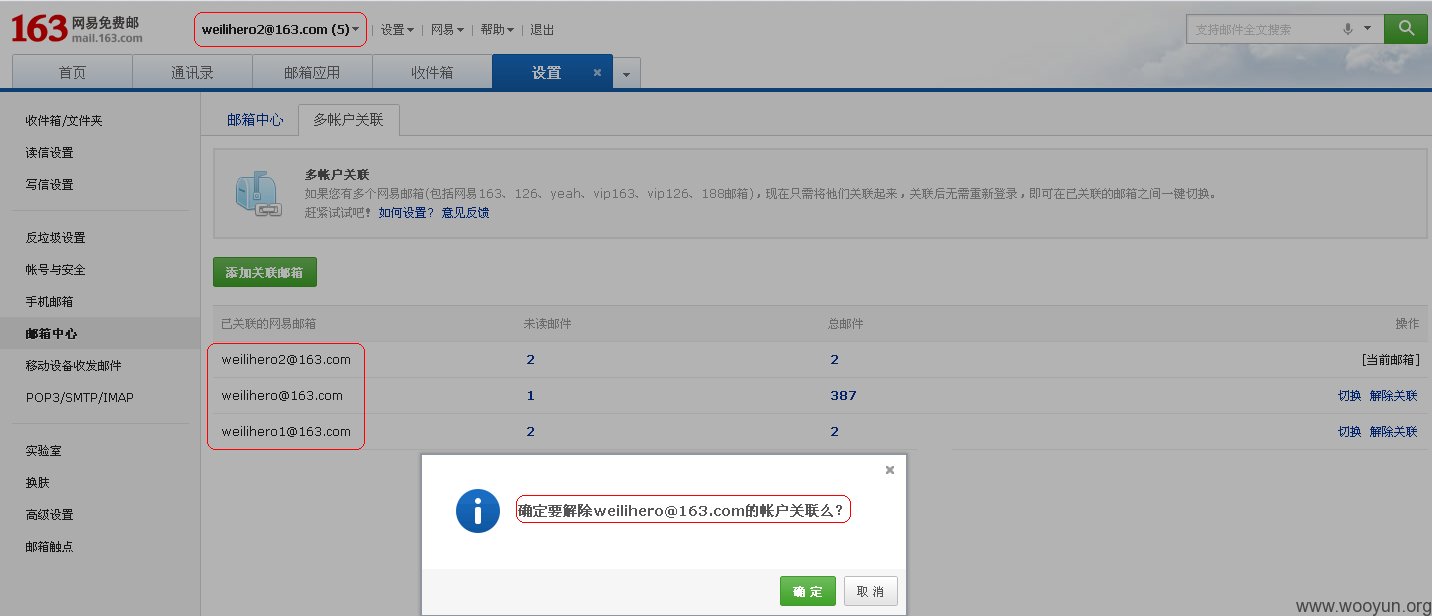Select the 设置 main tab
The width and height of the screenshot is (1432, 616).
[x=546, y=73]
